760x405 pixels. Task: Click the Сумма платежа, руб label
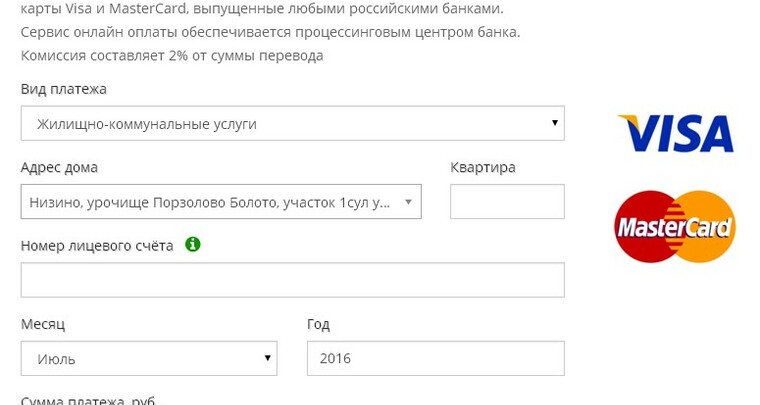[x=88, y=400]
